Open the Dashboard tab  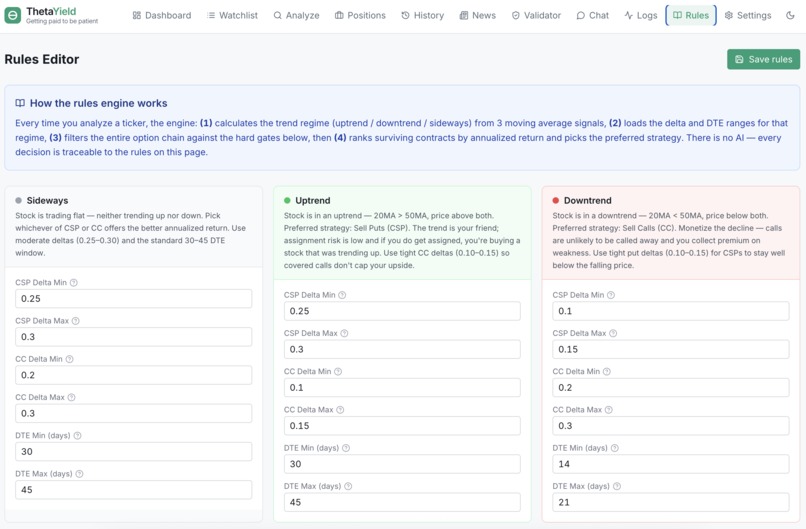pyautogui.click(x=161, y=15)
